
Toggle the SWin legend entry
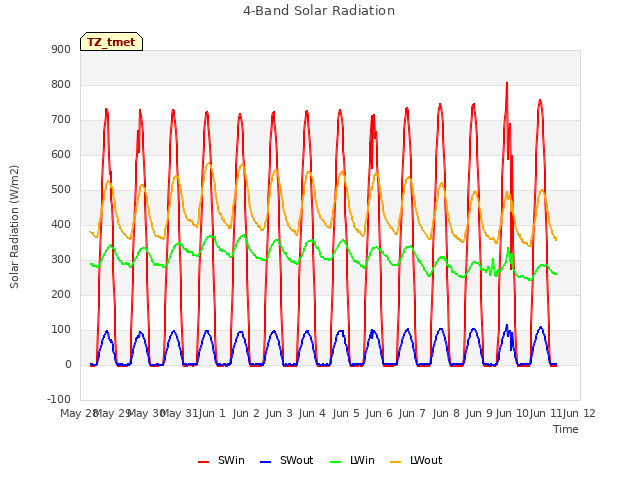(221, 460)
